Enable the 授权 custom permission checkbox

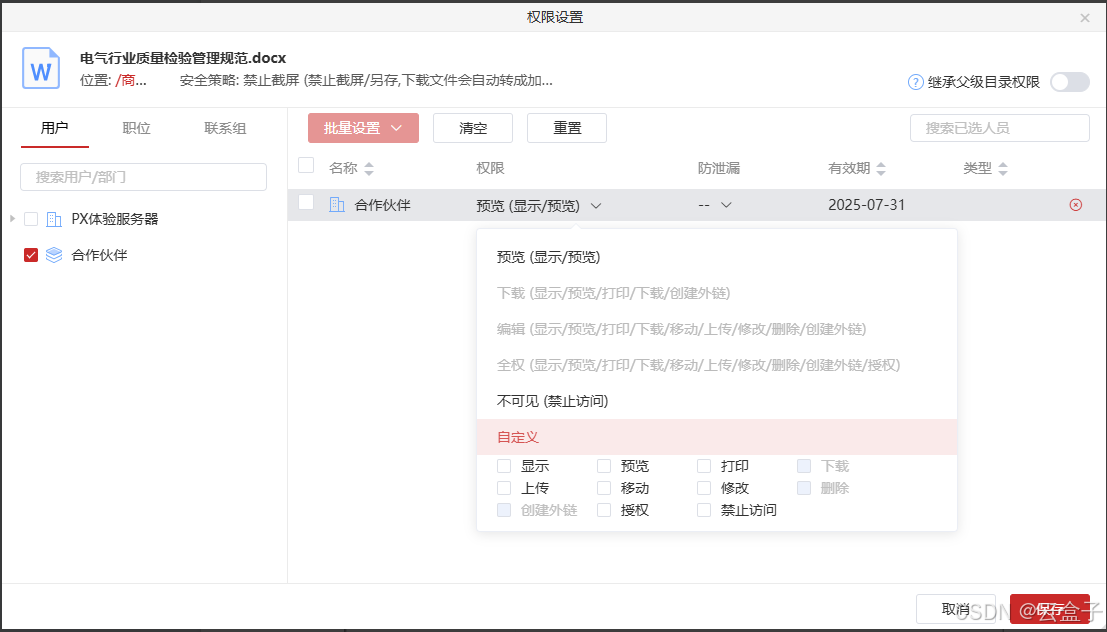(x=604, y=510)
